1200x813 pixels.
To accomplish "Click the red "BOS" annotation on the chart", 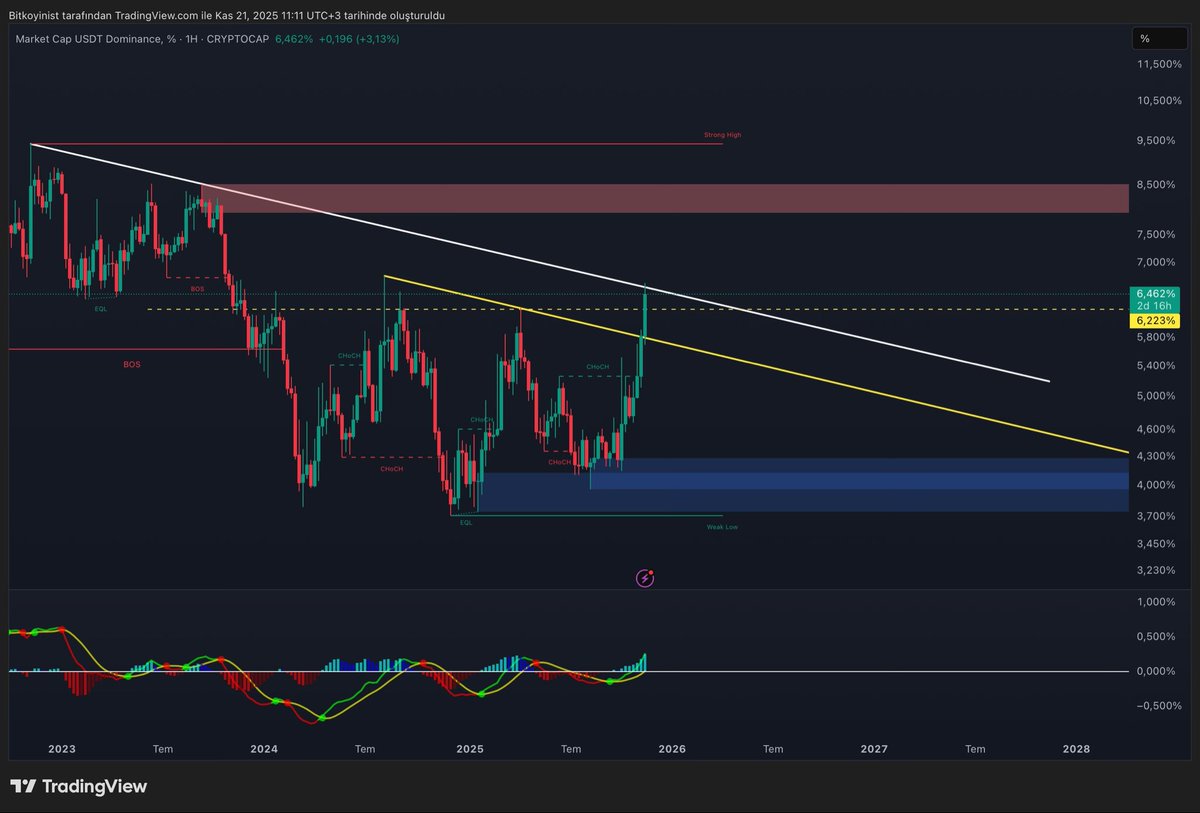I will click(x=130, y=364).
